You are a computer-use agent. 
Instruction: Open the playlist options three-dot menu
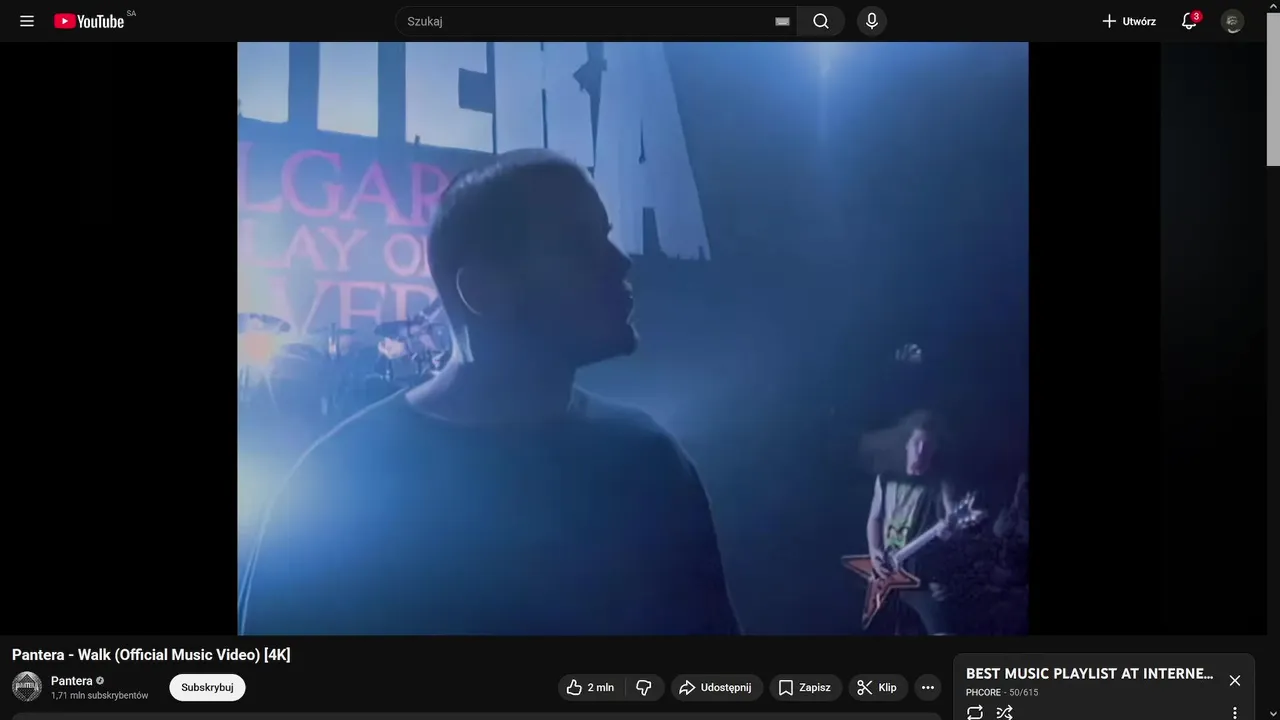[1235, 713]
